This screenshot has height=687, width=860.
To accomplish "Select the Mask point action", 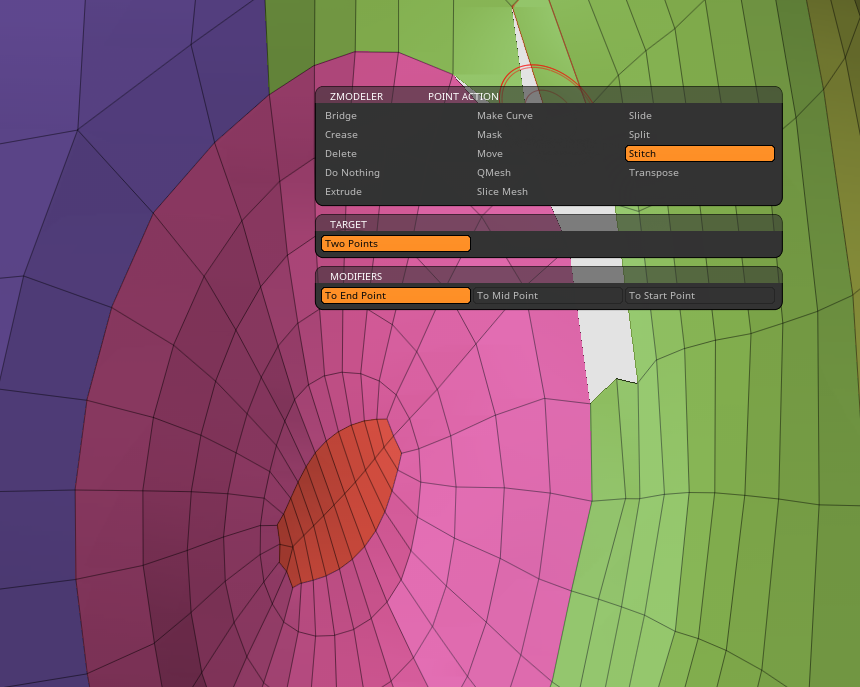I will (x=489, y=135).
